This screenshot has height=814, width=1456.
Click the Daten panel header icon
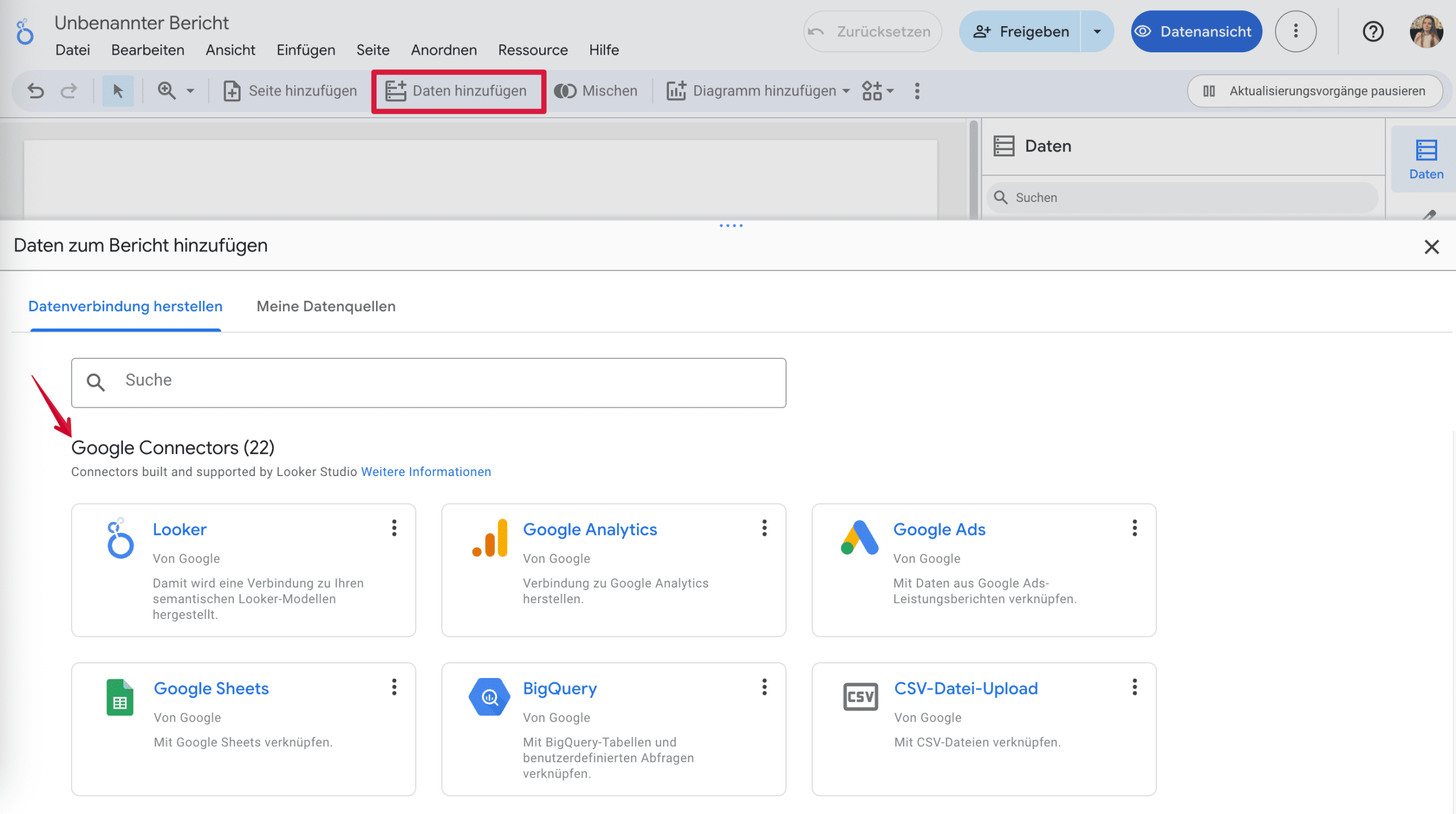[1004, 146]
